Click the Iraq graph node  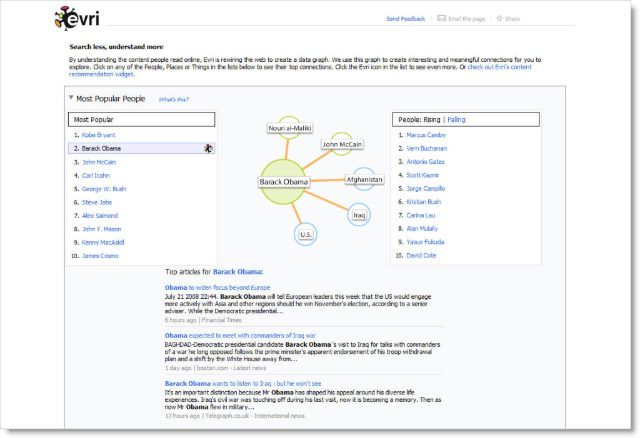(359, 215)
